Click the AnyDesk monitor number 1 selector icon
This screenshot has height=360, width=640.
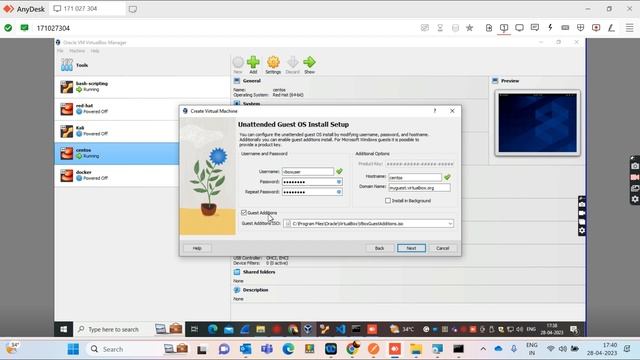point(504,28)
